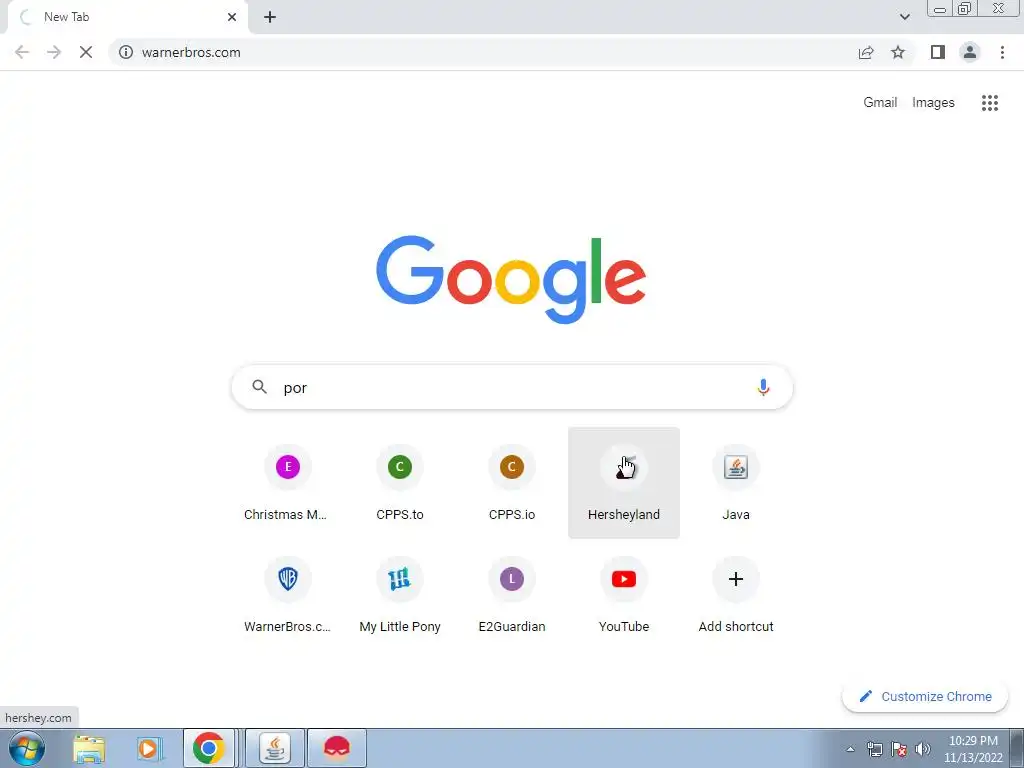Show hidden system tray icons
This screenshot has width=1024, height=768.
[x=850, y=749]
